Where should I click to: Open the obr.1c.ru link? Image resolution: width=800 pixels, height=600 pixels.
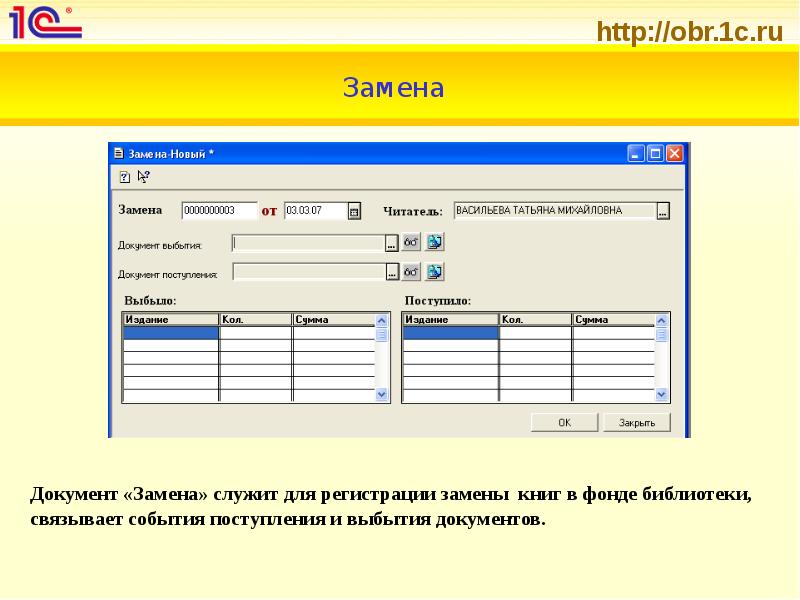pos(689,32)
